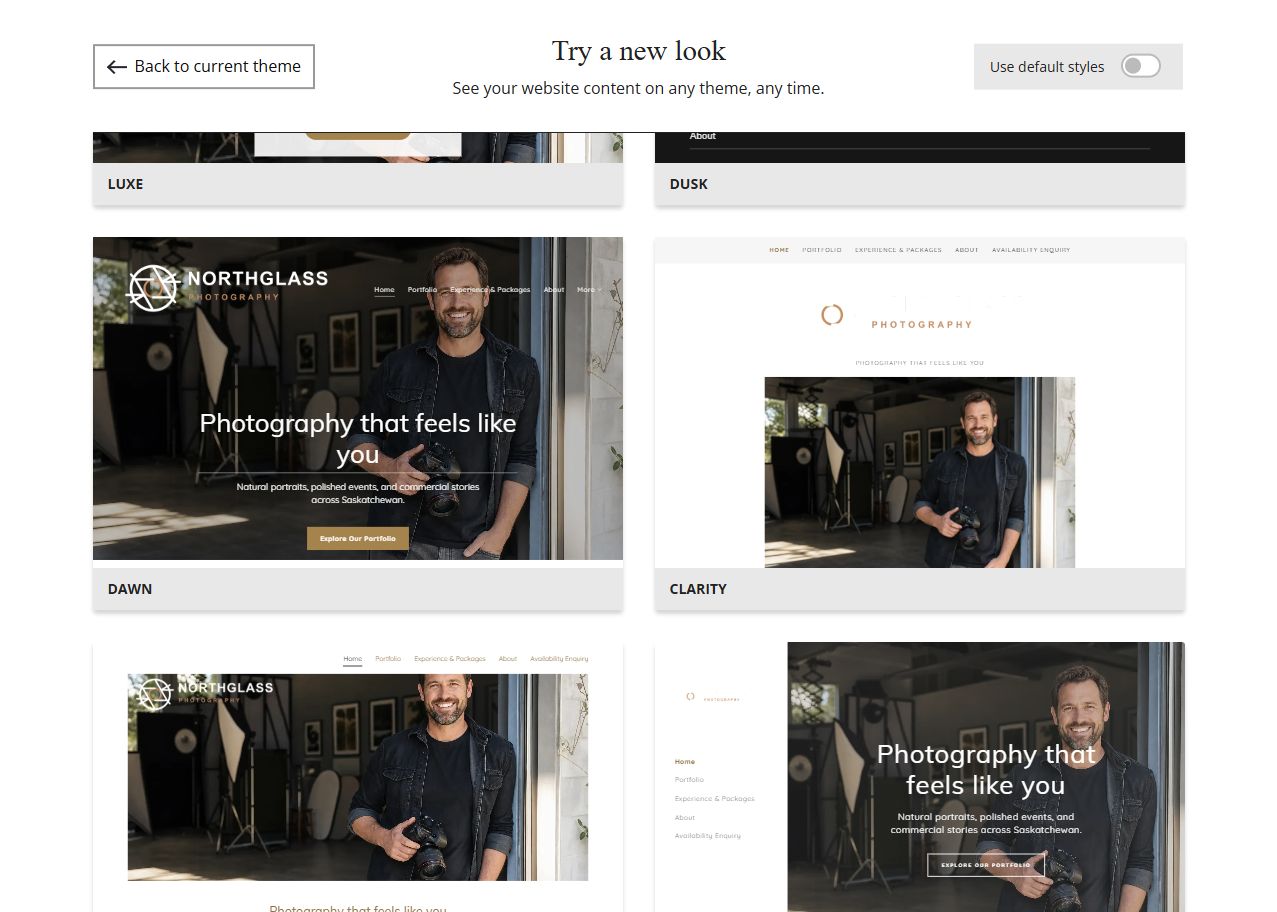This screenshot has height=912, width=1277.
Task: Click the Northglass logo icon in Dawn preview
Action: [x=153, y=288]
